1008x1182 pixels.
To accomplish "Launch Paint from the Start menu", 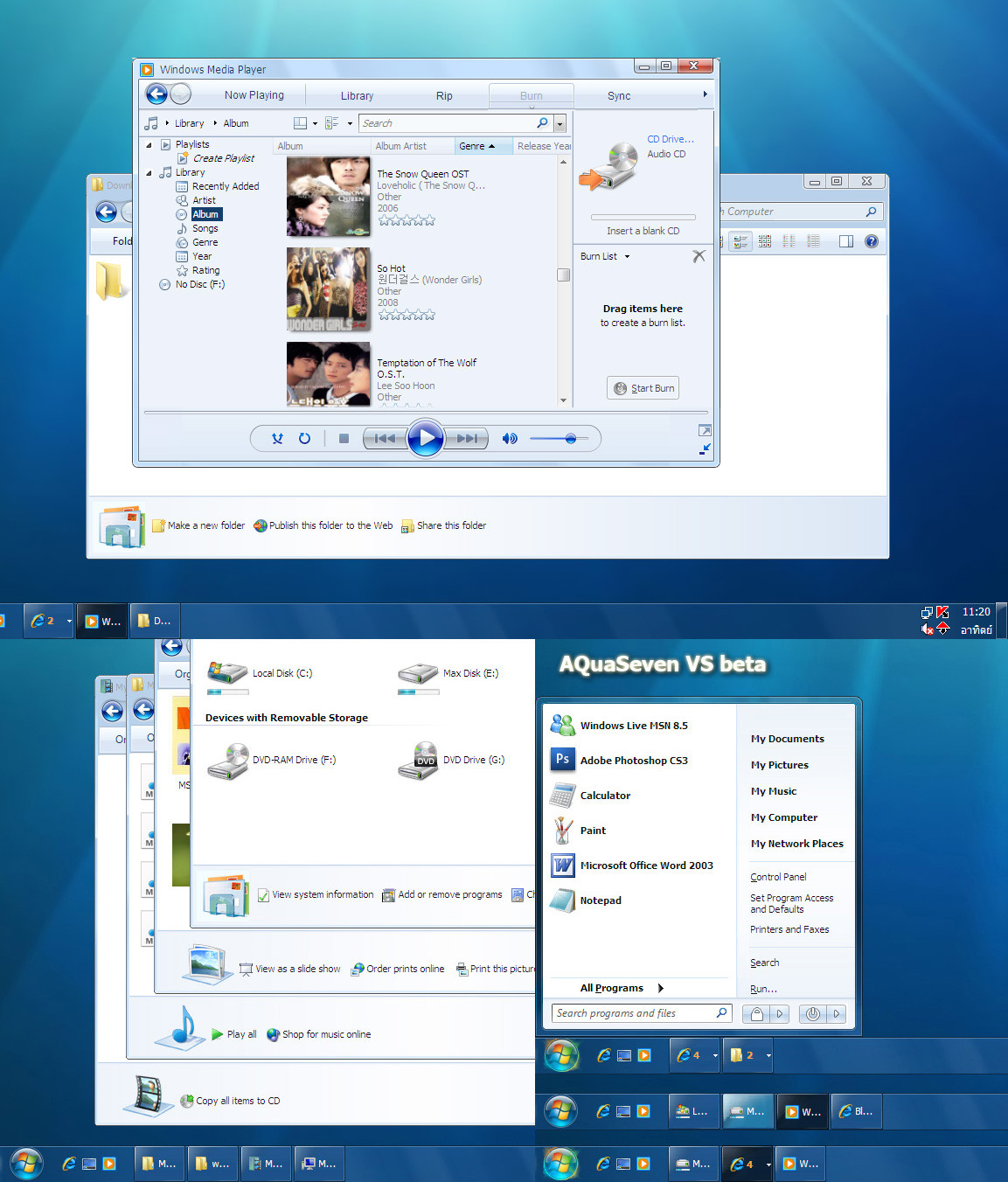I will (x=578, y=831).
